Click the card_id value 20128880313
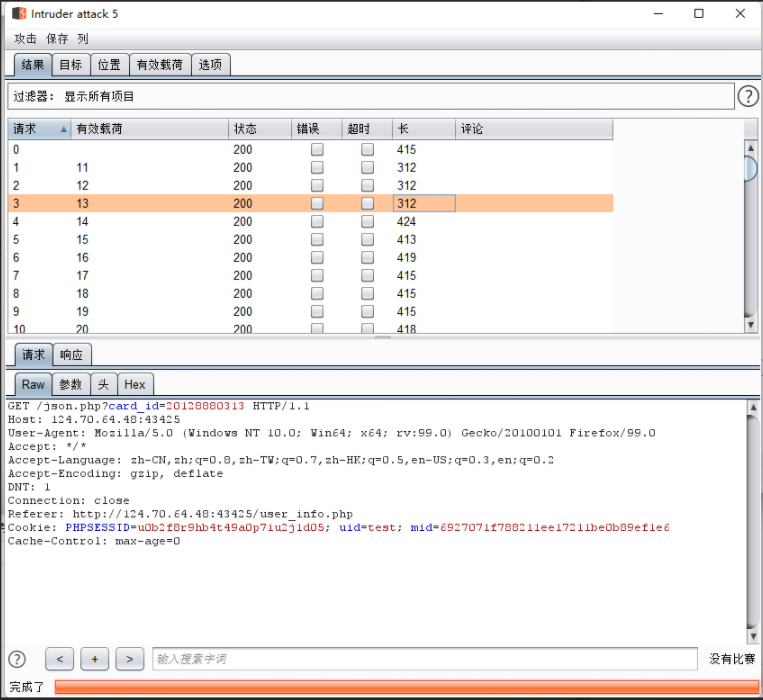Image resolution: width=763 pixels, height=700 pixels. click(x=205, y=406)
